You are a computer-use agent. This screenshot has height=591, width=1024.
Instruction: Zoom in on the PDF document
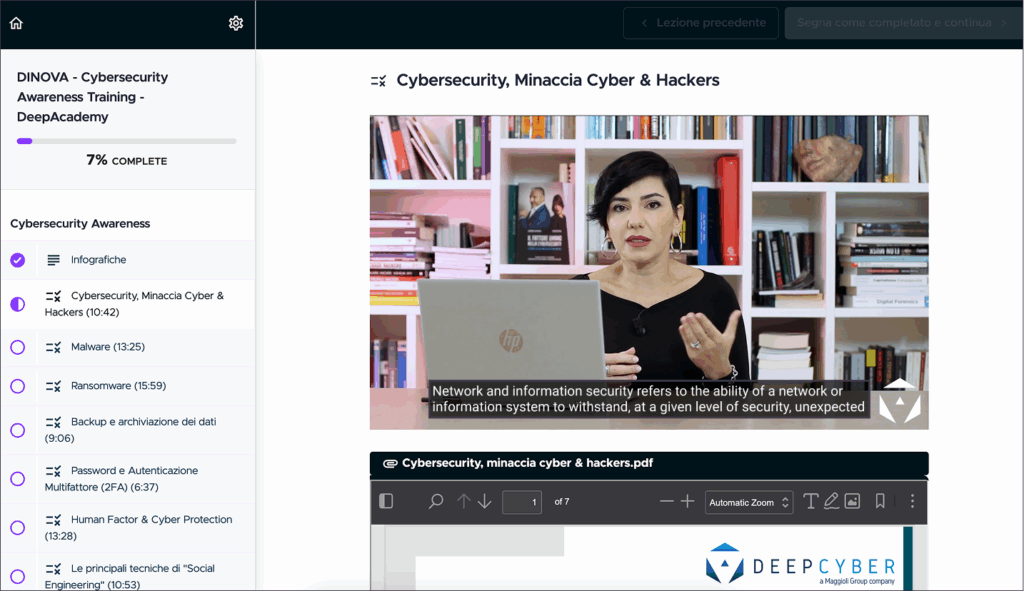[x=688, y=501]
